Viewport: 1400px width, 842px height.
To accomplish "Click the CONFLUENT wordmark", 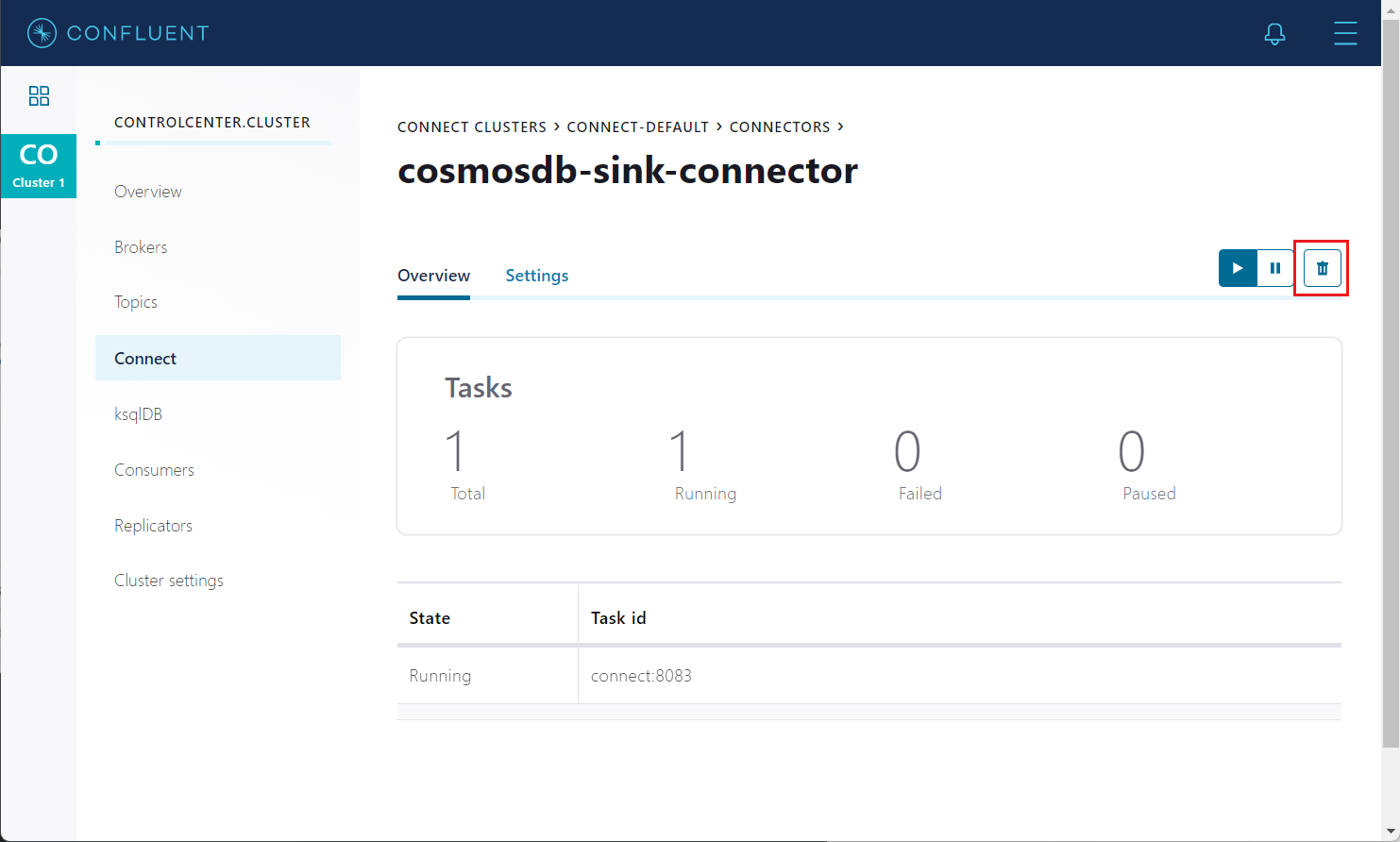I will [138, 33].
